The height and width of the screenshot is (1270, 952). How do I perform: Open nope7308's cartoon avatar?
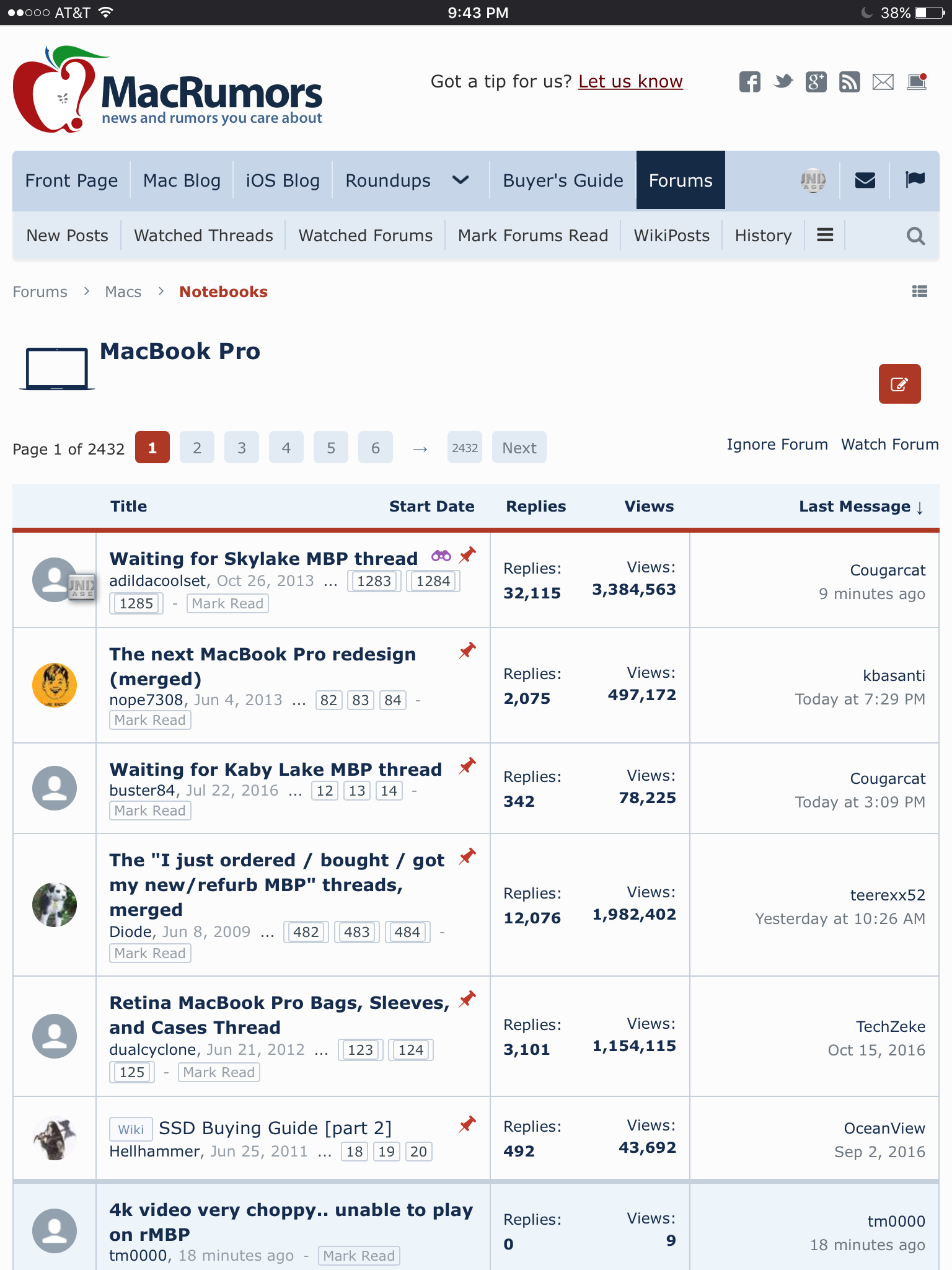55,685
